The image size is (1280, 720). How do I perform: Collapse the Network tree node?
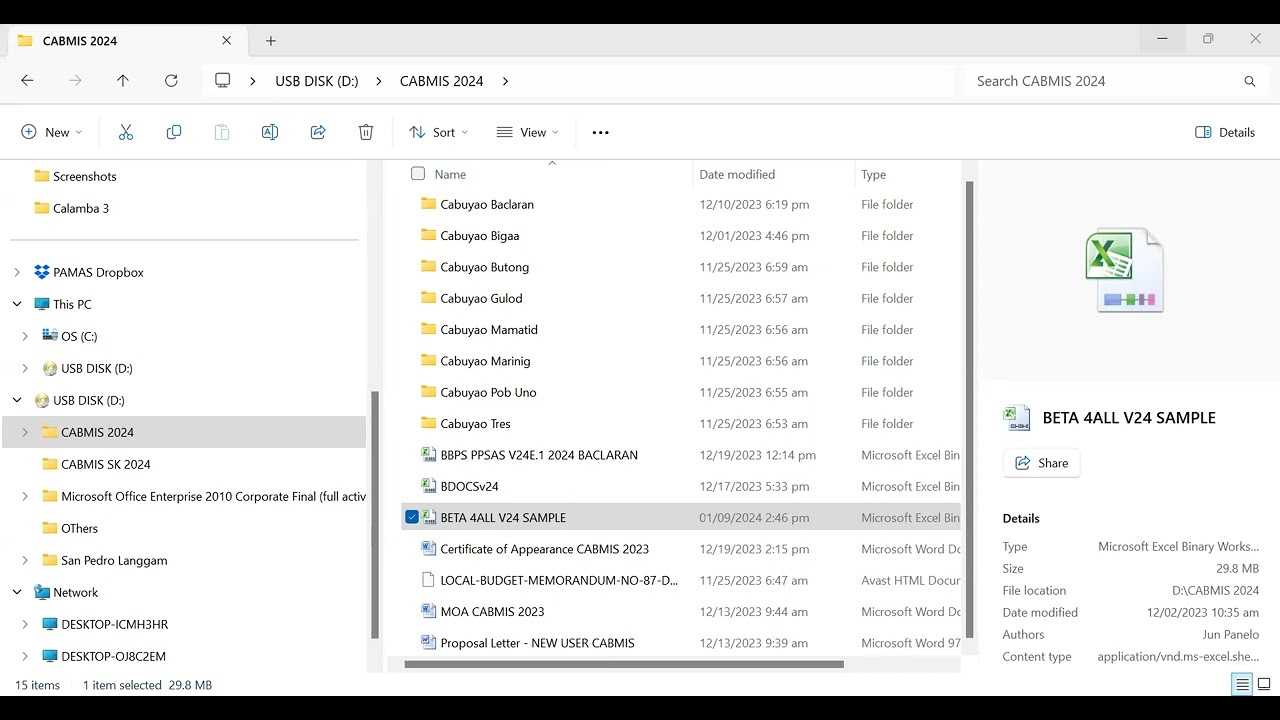[x=17, y=592]
